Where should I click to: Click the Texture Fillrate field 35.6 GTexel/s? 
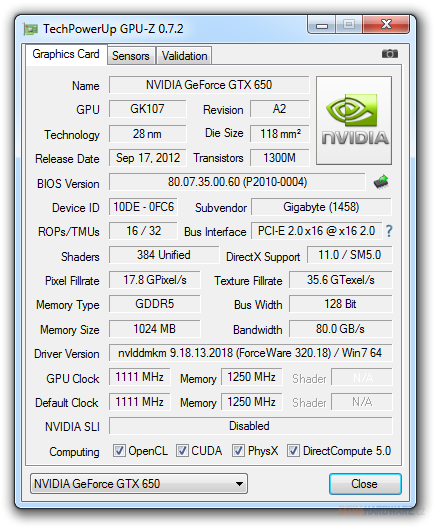pyautogui.click(x=341, y=280)
